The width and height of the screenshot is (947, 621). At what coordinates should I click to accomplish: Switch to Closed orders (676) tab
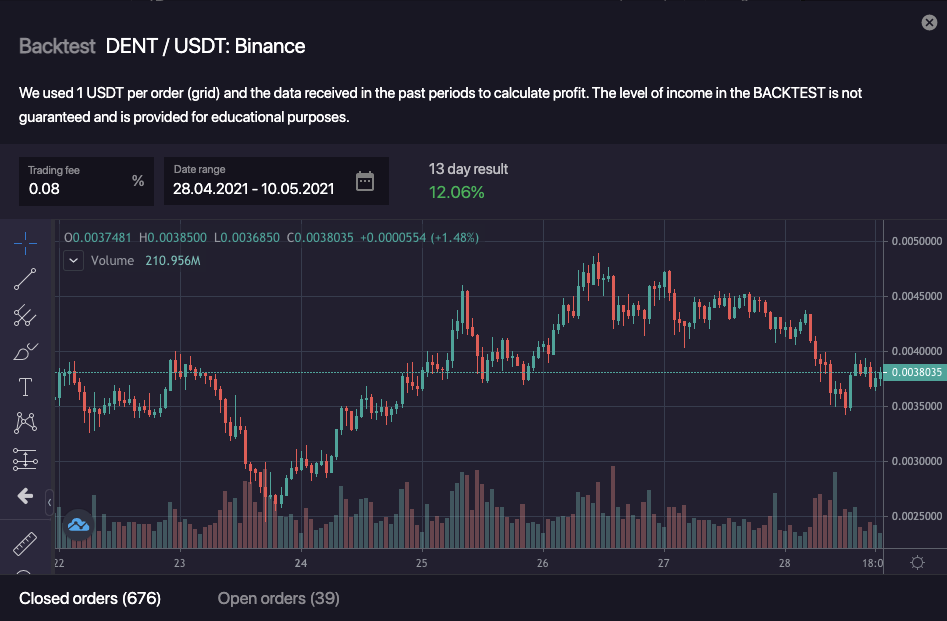click(x=90, y=598)
